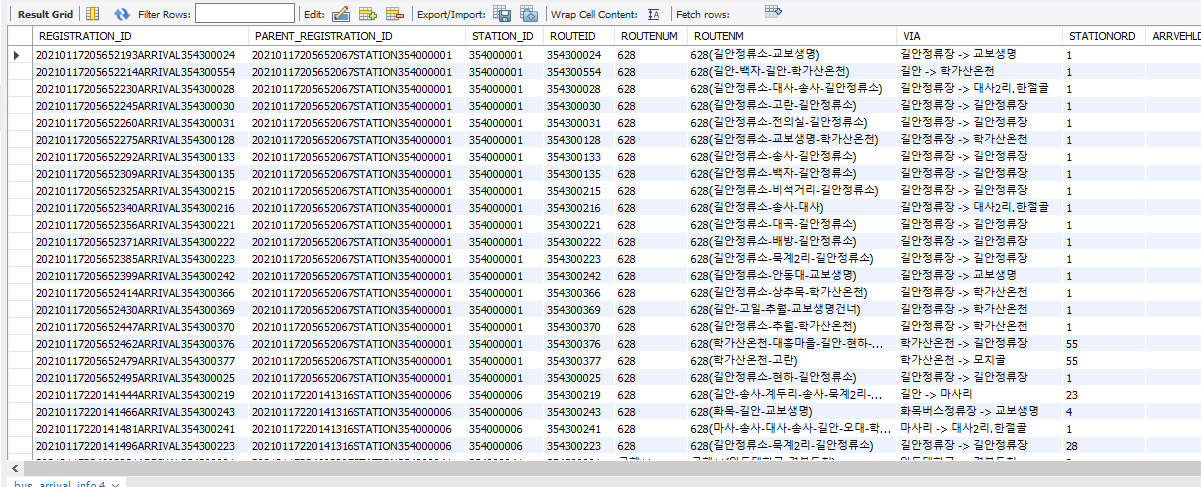Viewport: 1201px width, 487px height.
Task: Click ROUTENM cell 628(길안정류소-안동대-교보생명)
Action: pyautogui.click(x=792, y=276)
